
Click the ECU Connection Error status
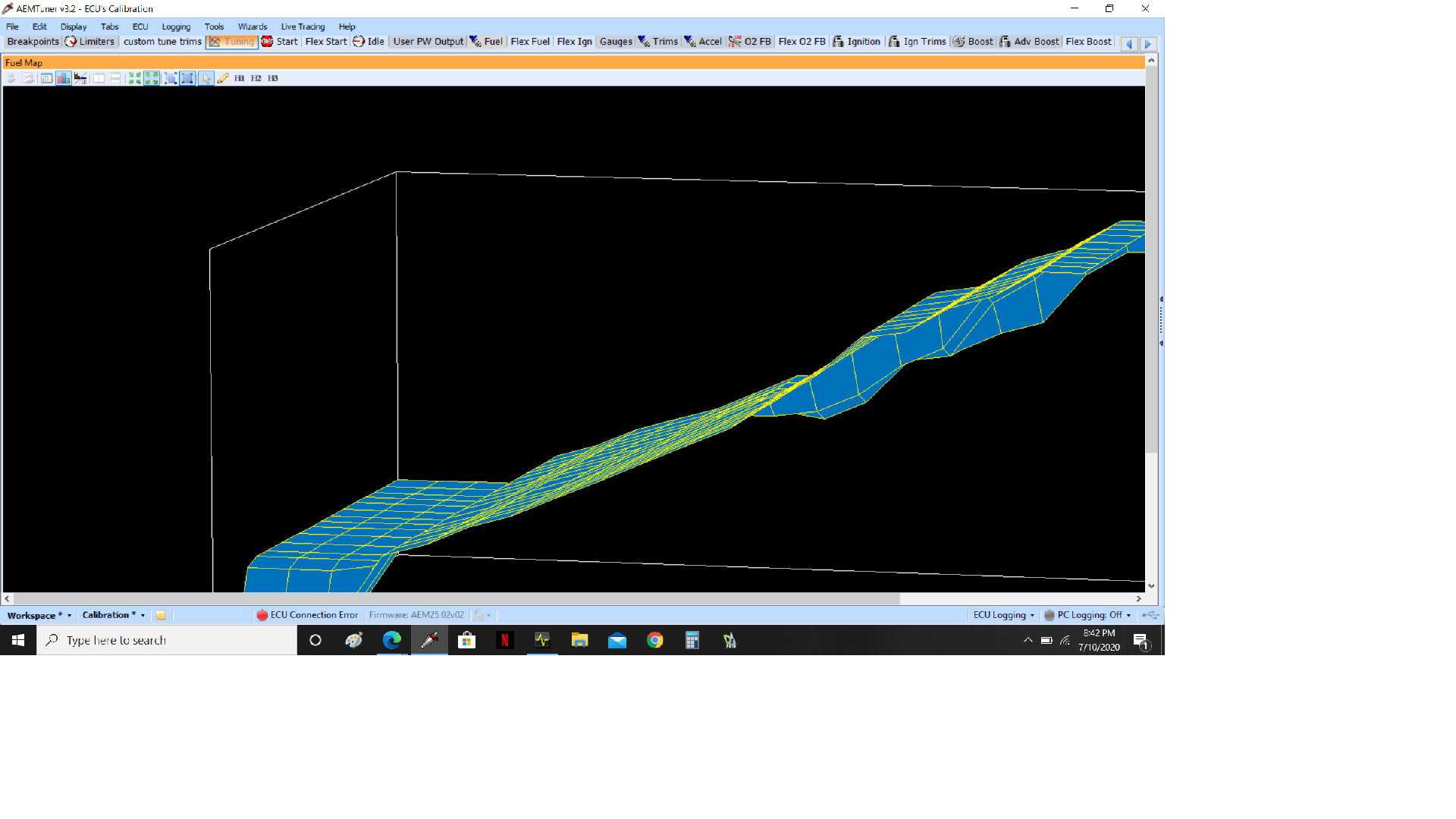coord(308,615)
